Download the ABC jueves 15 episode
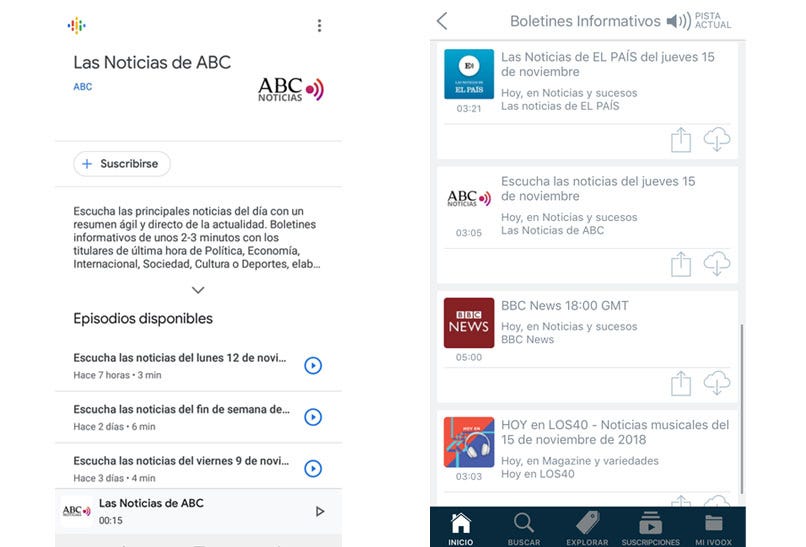Image resolution: width=806 pixels, height=547 pixels. tap(717, 264)
